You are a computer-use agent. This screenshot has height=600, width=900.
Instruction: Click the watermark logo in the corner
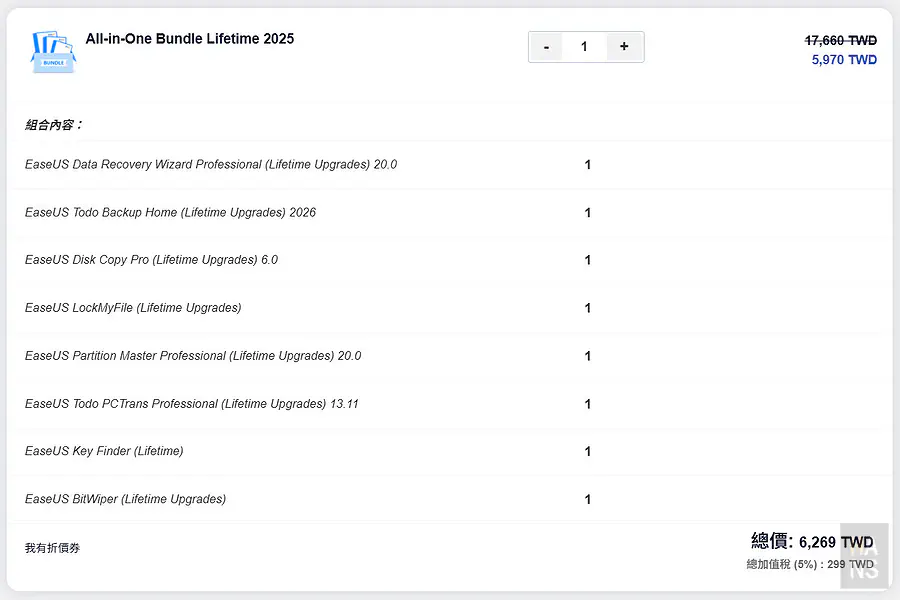click(864, 552)
